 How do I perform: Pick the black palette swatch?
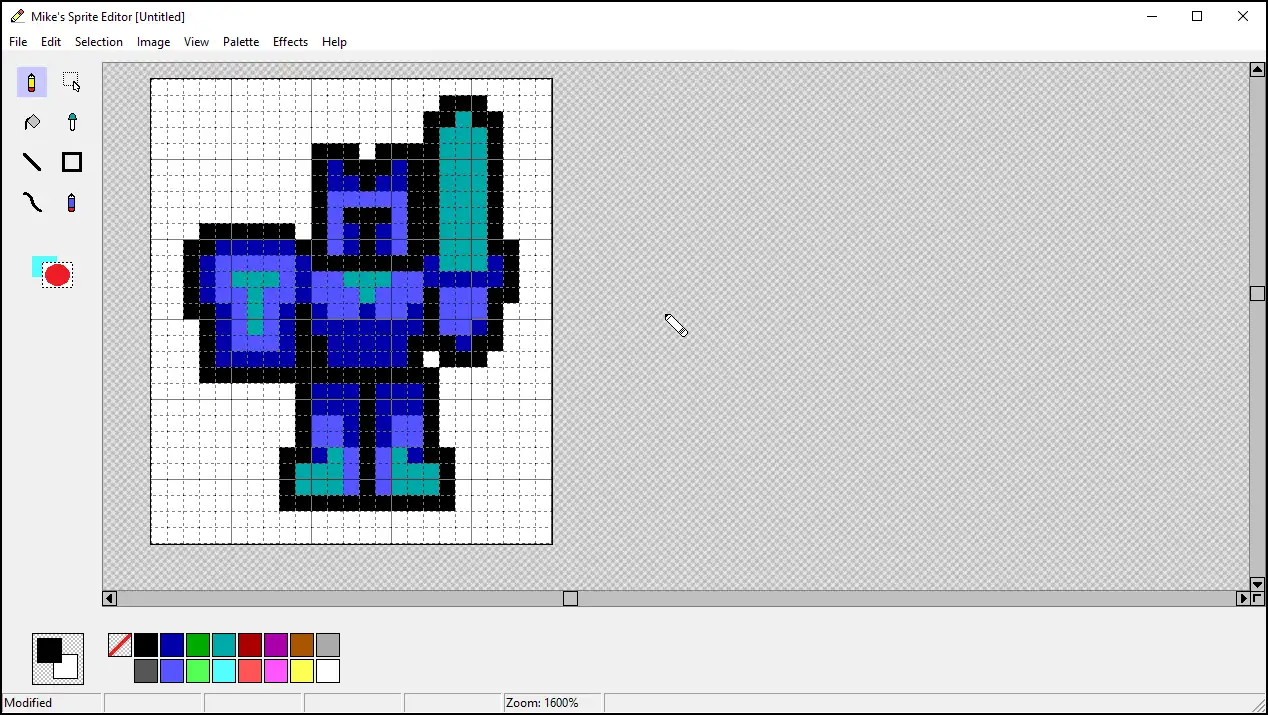(146, 645)
